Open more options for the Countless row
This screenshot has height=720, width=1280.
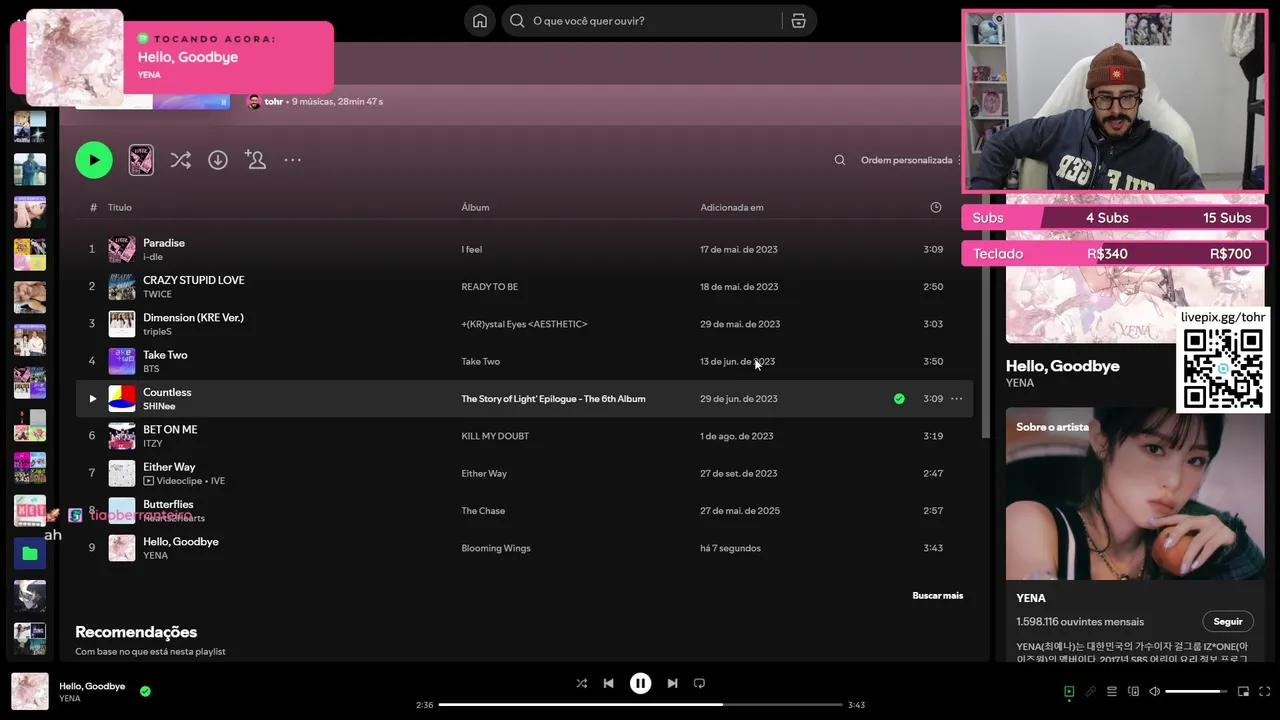956,399
